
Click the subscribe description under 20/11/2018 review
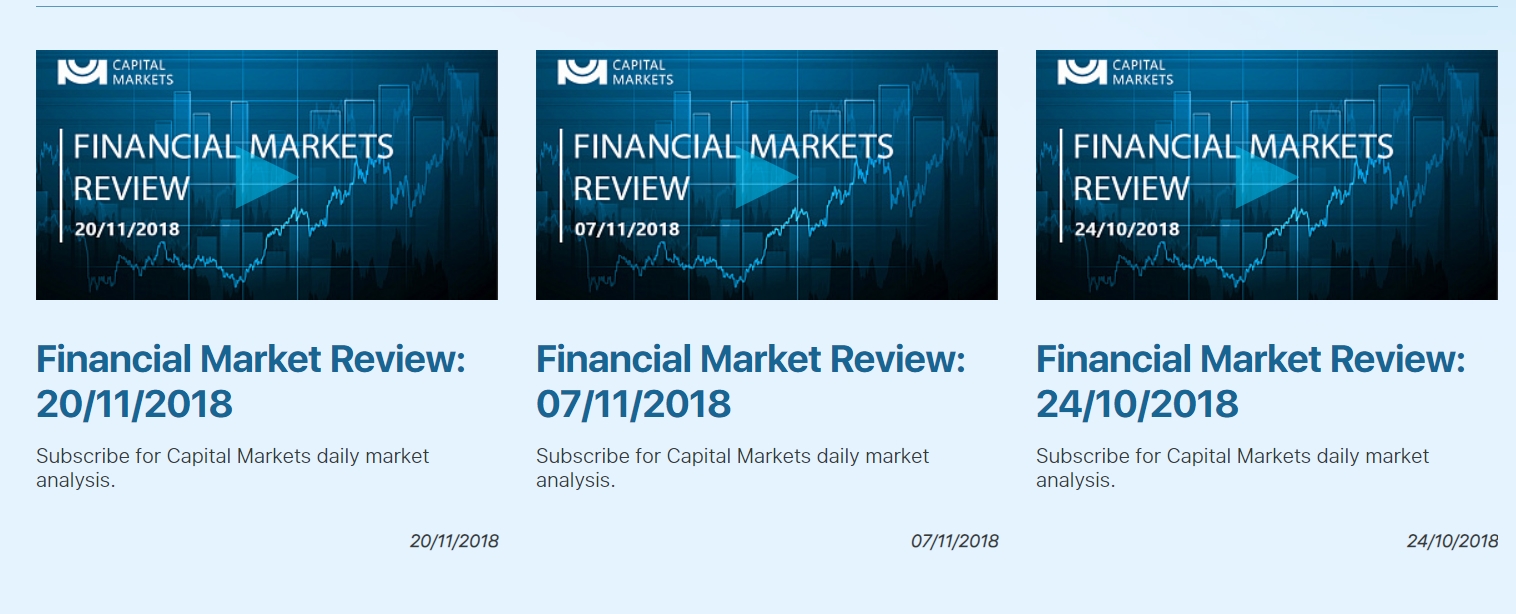pyautogui.click(x=233, y=468)
